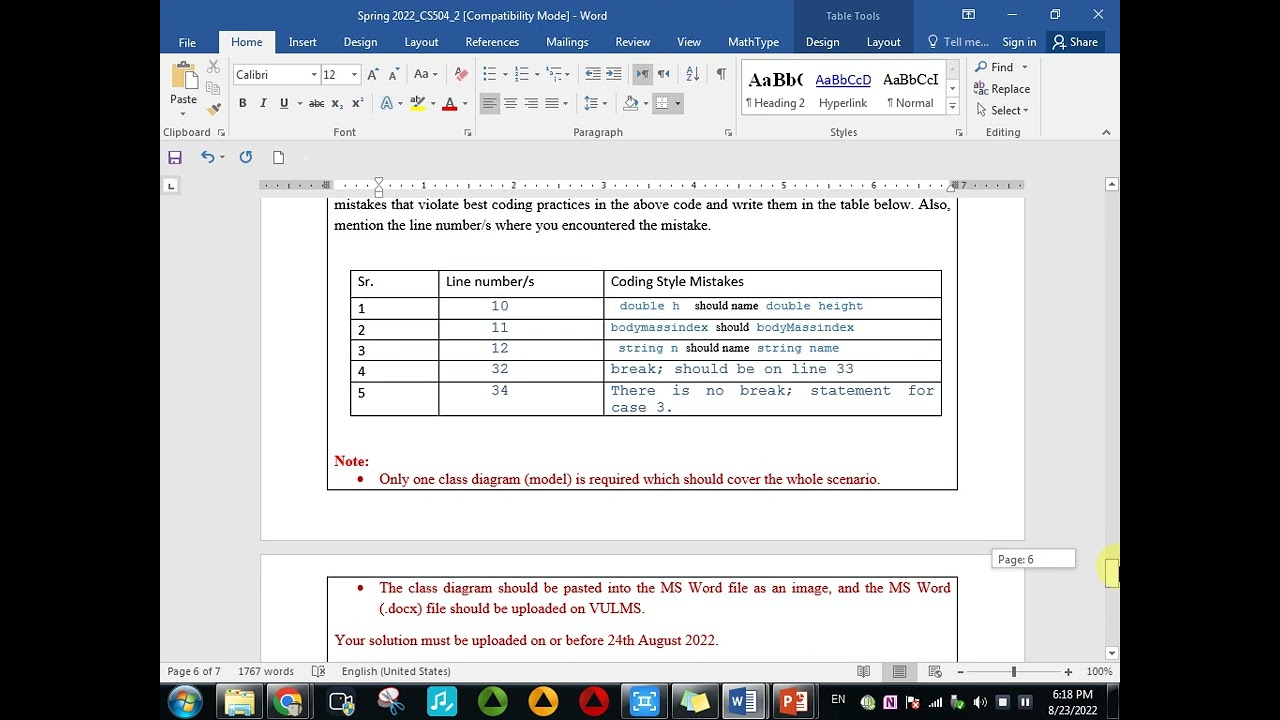Click the Share button
1280x720 pixels.
click(1074, 42)
